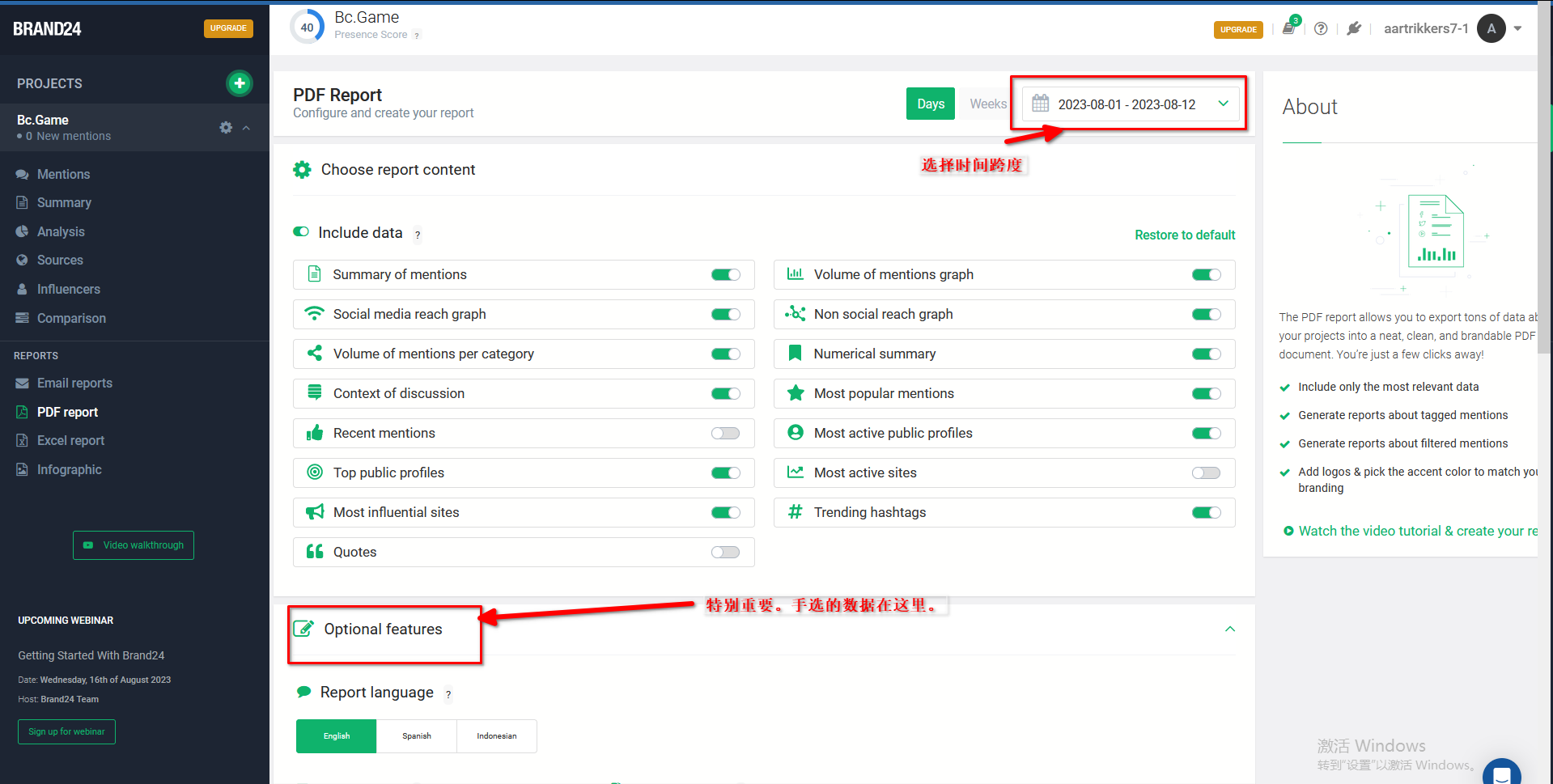The width and height of the screenshot is (1553, 784).
Task: Show Report language help tooltip
Action: (448, 694)
